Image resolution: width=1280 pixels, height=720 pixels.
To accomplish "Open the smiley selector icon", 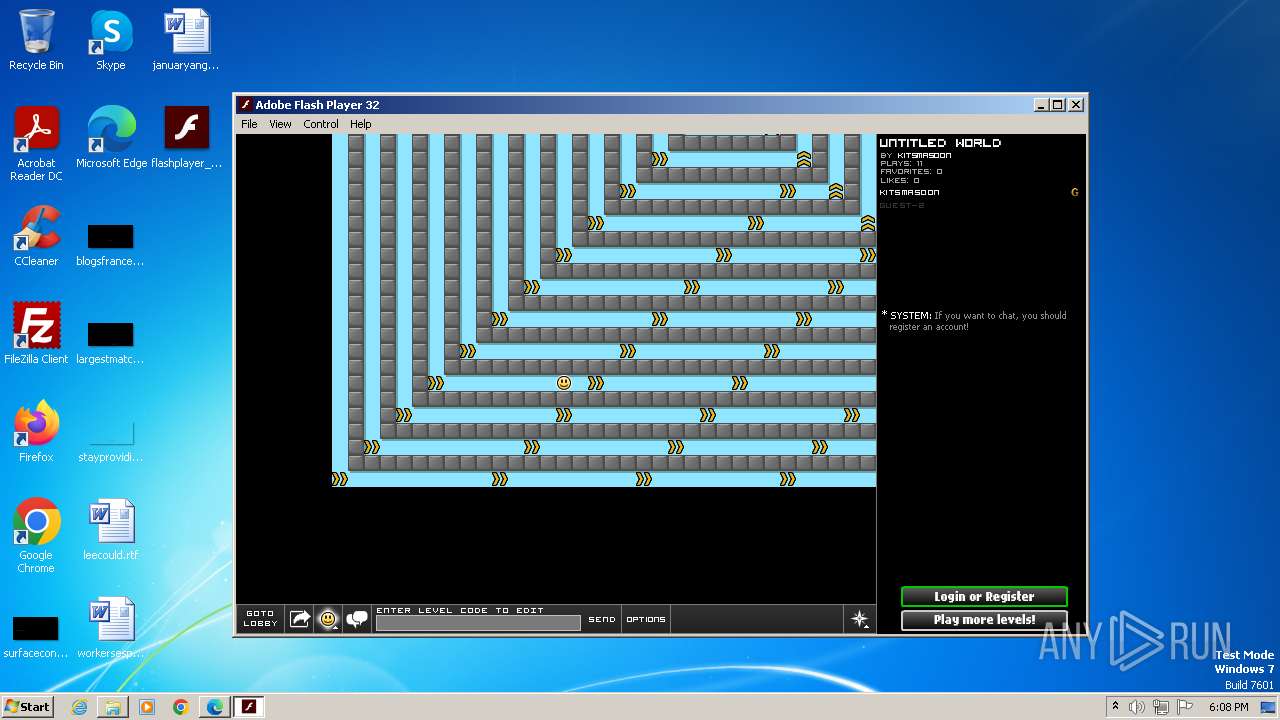I will (x=328, y=619).
